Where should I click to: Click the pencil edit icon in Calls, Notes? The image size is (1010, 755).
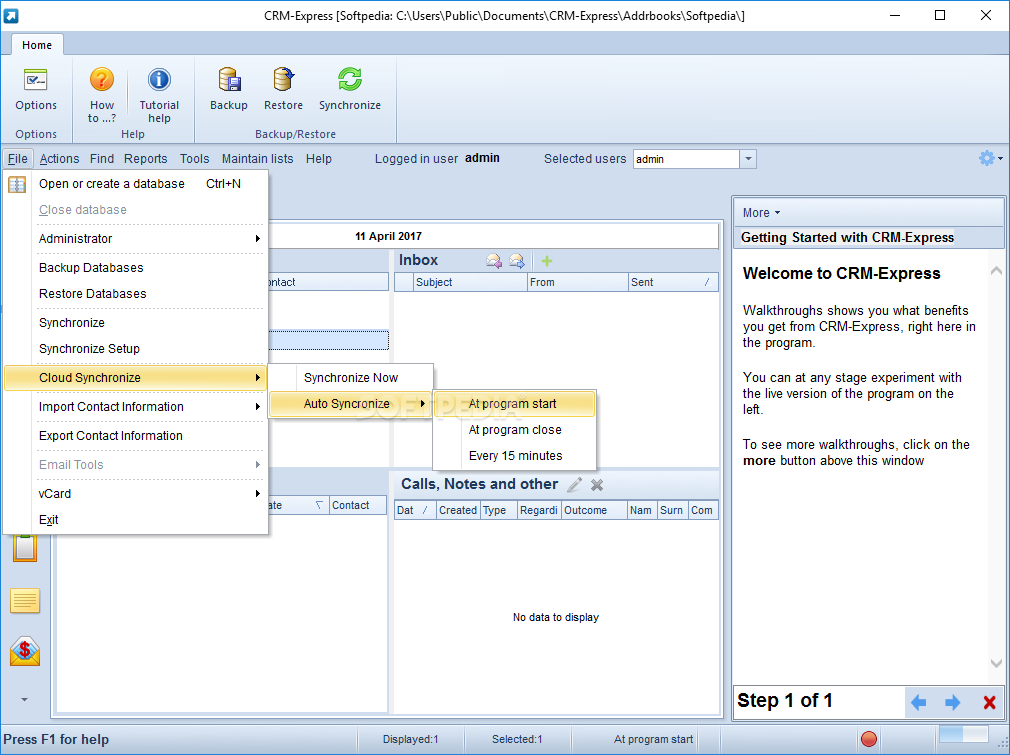[575, 484]
